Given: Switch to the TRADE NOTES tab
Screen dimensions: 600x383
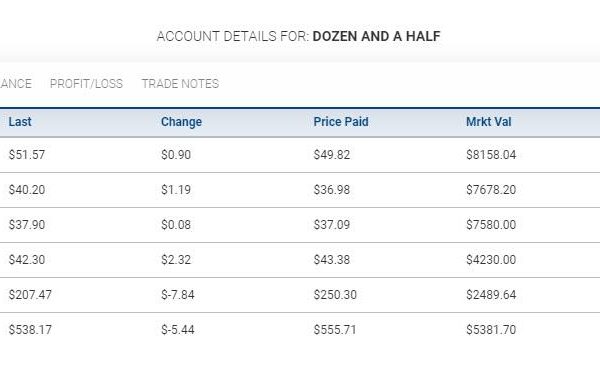Looking at the screenshot, I should 180,84.
